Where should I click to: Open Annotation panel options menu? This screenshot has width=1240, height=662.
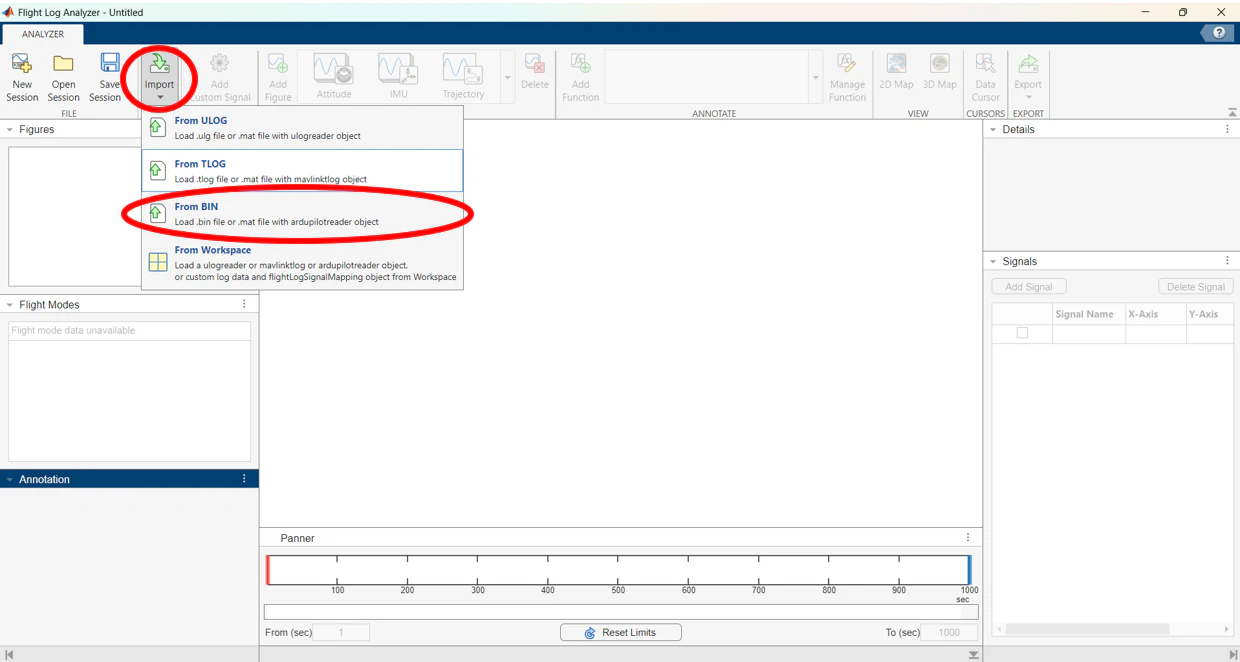pos(244,479)
